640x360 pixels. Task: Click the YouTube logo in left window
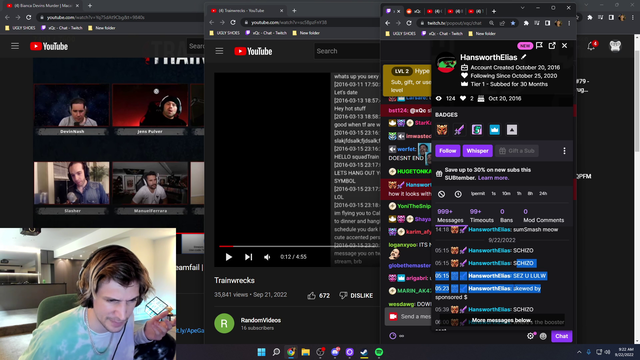[49, 46]
